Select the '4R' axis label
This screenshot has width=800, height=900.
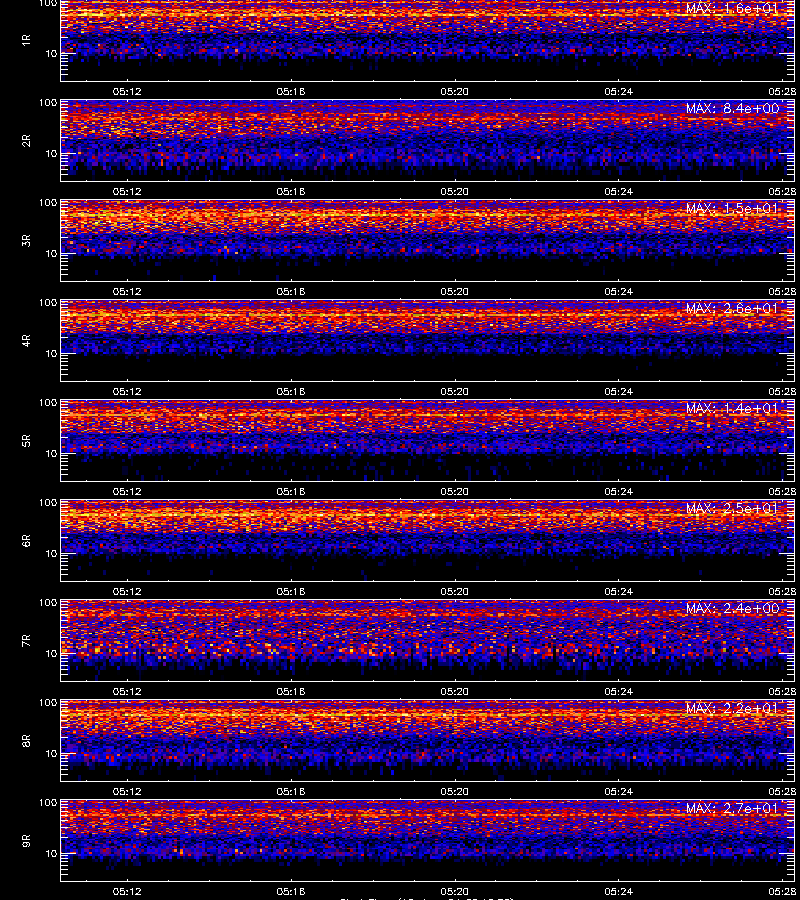[x=26, y=340]
